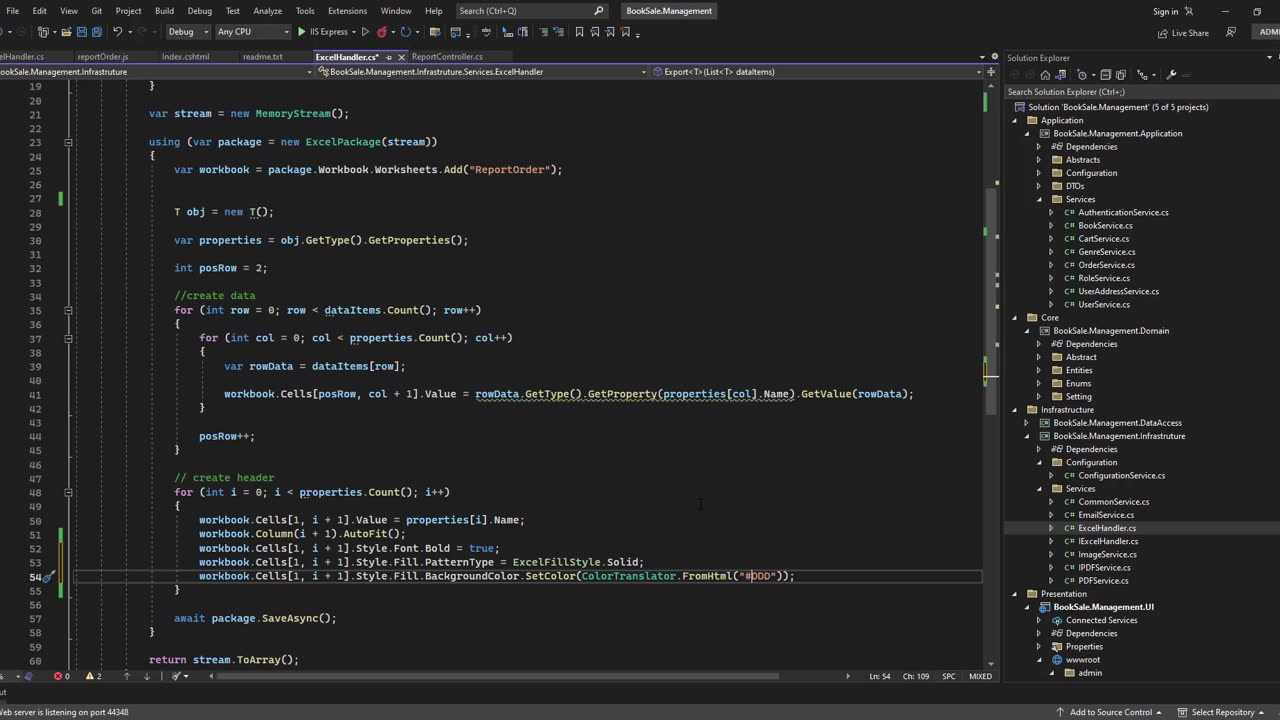Click the Live Share icon
Screen dimensions: 1280x720
[1163, 33]
